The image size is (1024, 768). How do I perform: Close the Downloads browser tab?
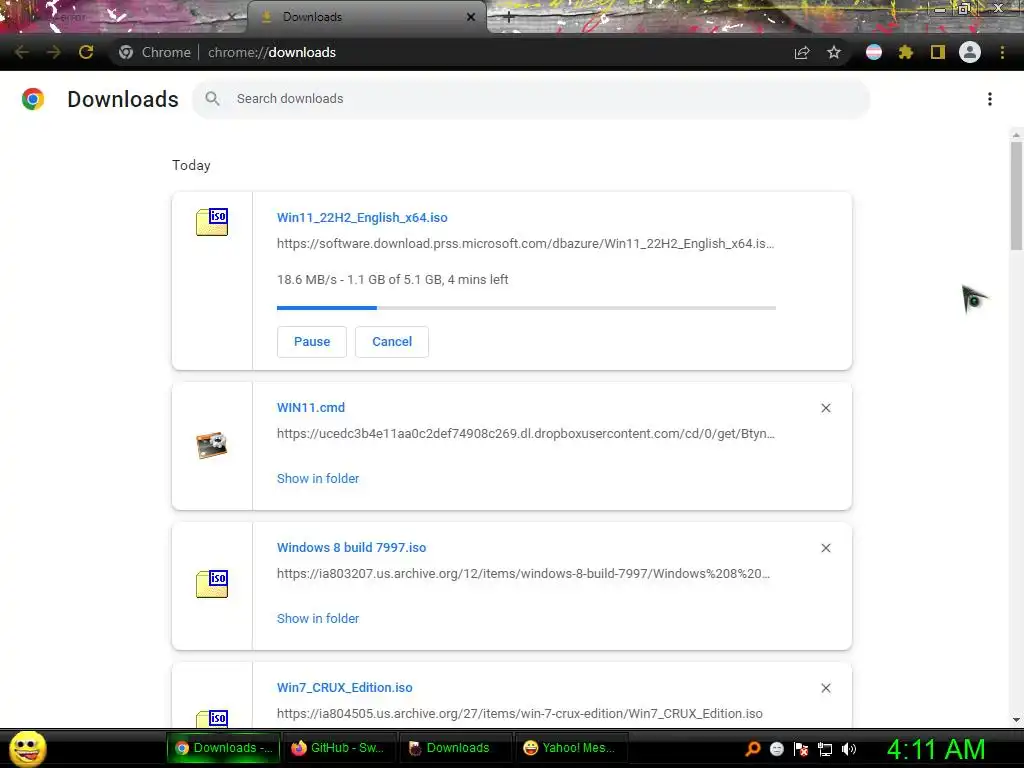[471, 17]
